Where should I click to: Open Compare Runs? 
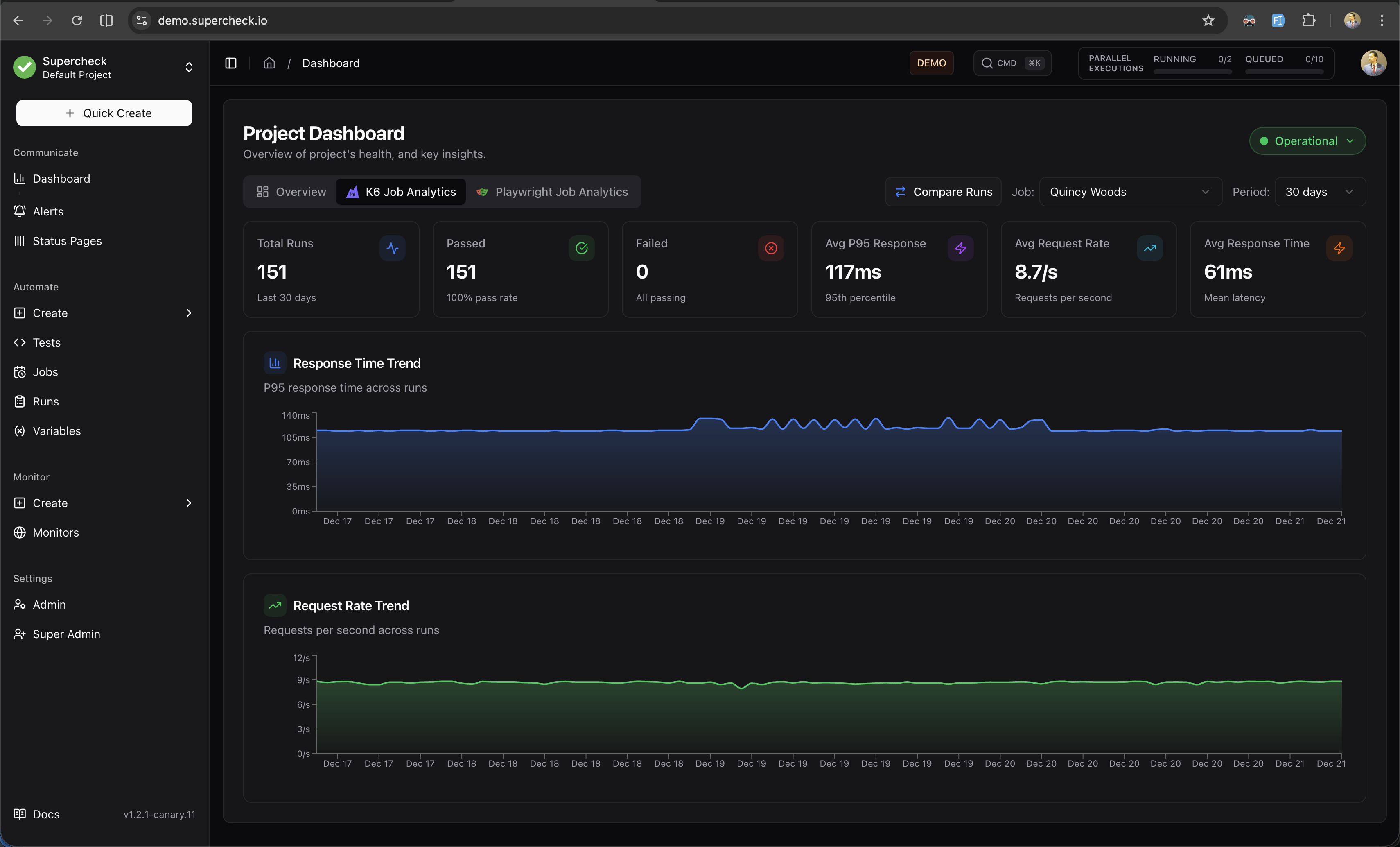tap(943, 192)
